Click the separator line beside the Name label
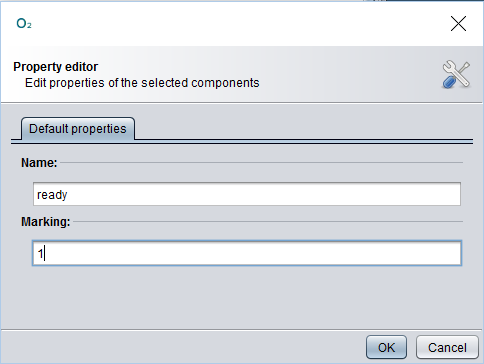484x364 pixels. [x=262, y=163]
